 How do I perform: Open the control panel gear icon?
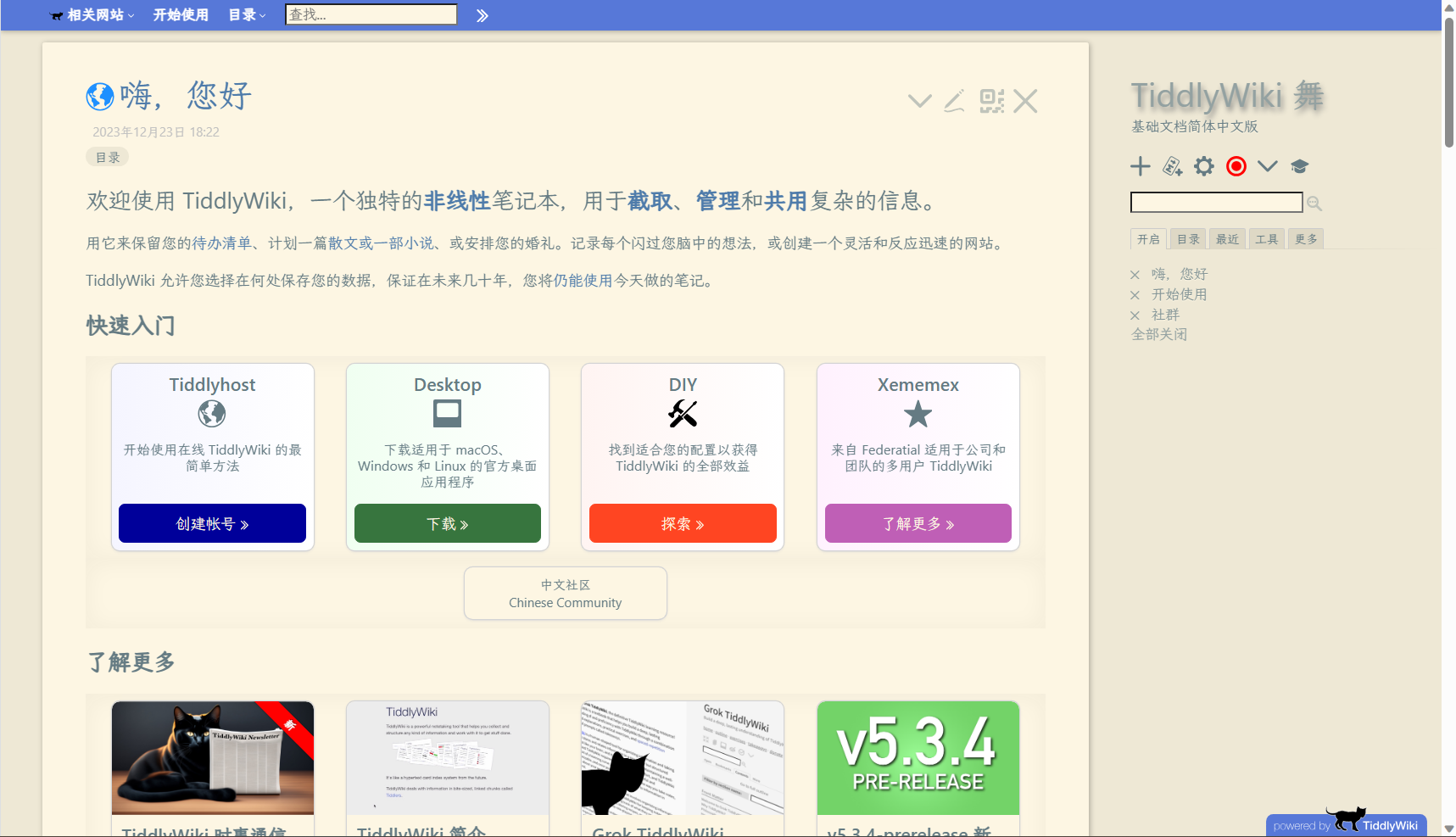click(1204, 166)
